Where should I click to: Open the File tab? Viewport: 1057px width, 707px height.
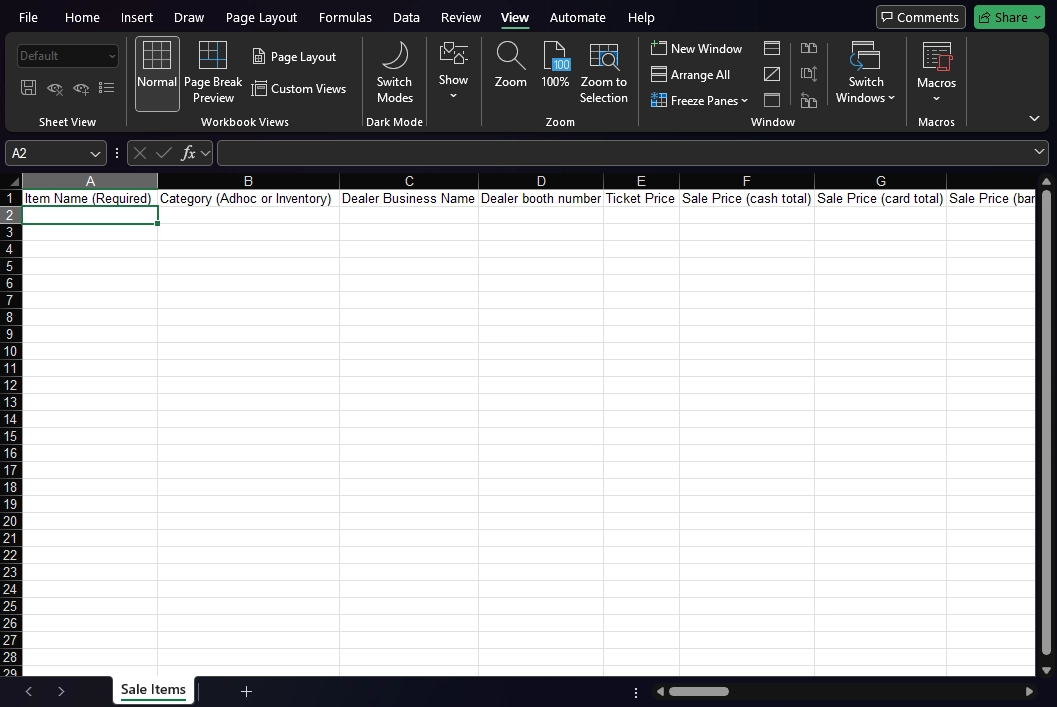(28, 18)
